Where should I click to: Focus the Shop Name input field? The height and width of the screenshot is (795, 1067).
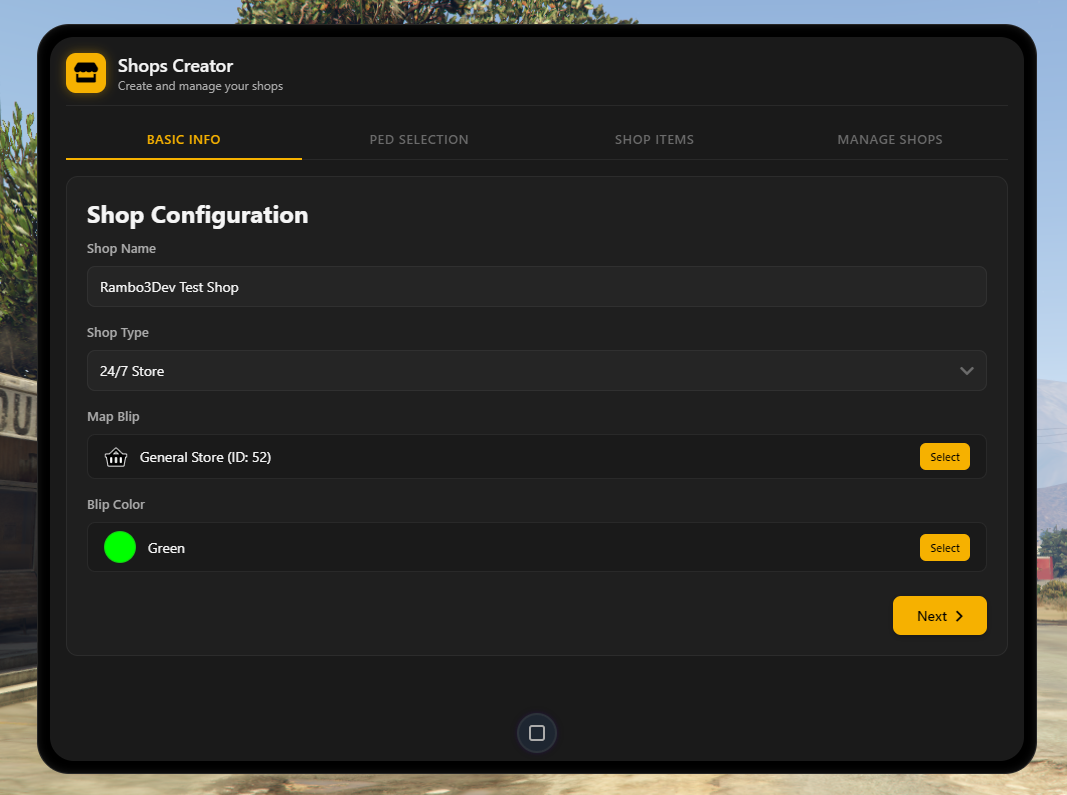pos(537,287)
